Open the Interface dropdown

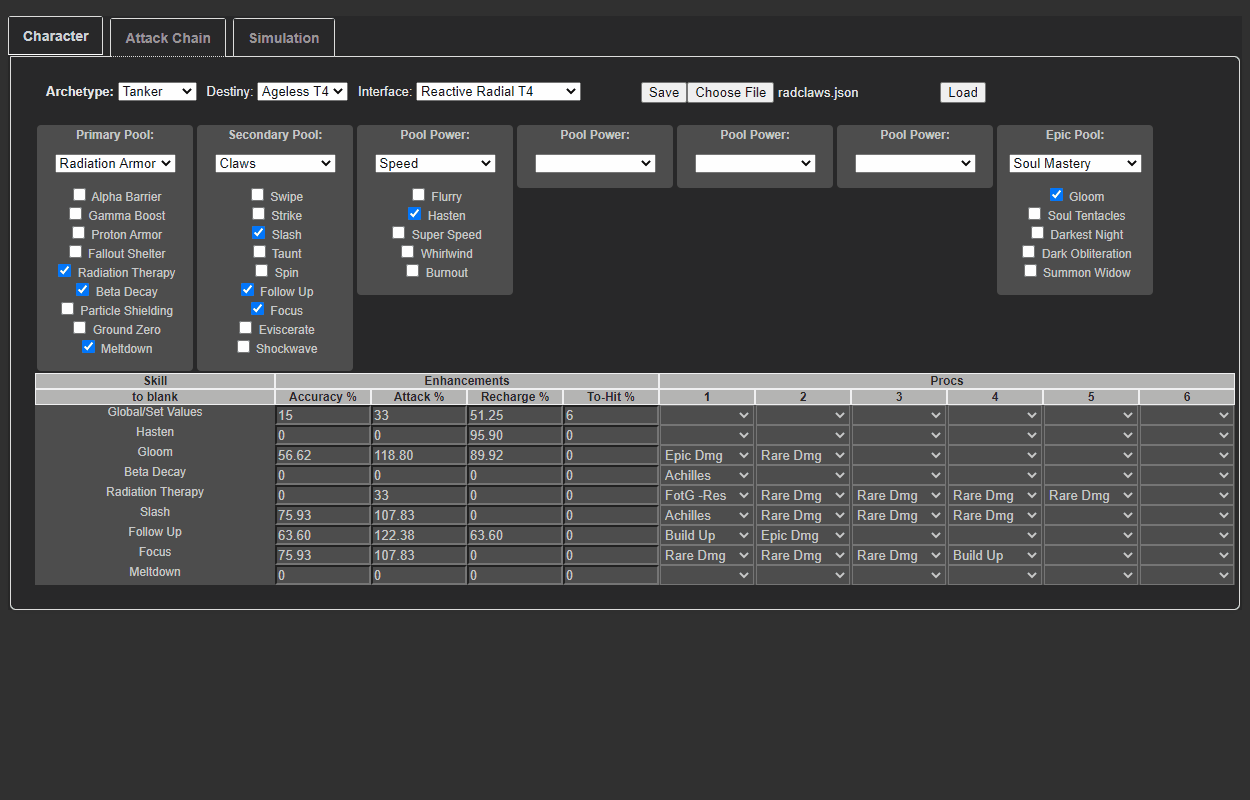(498, 91)
